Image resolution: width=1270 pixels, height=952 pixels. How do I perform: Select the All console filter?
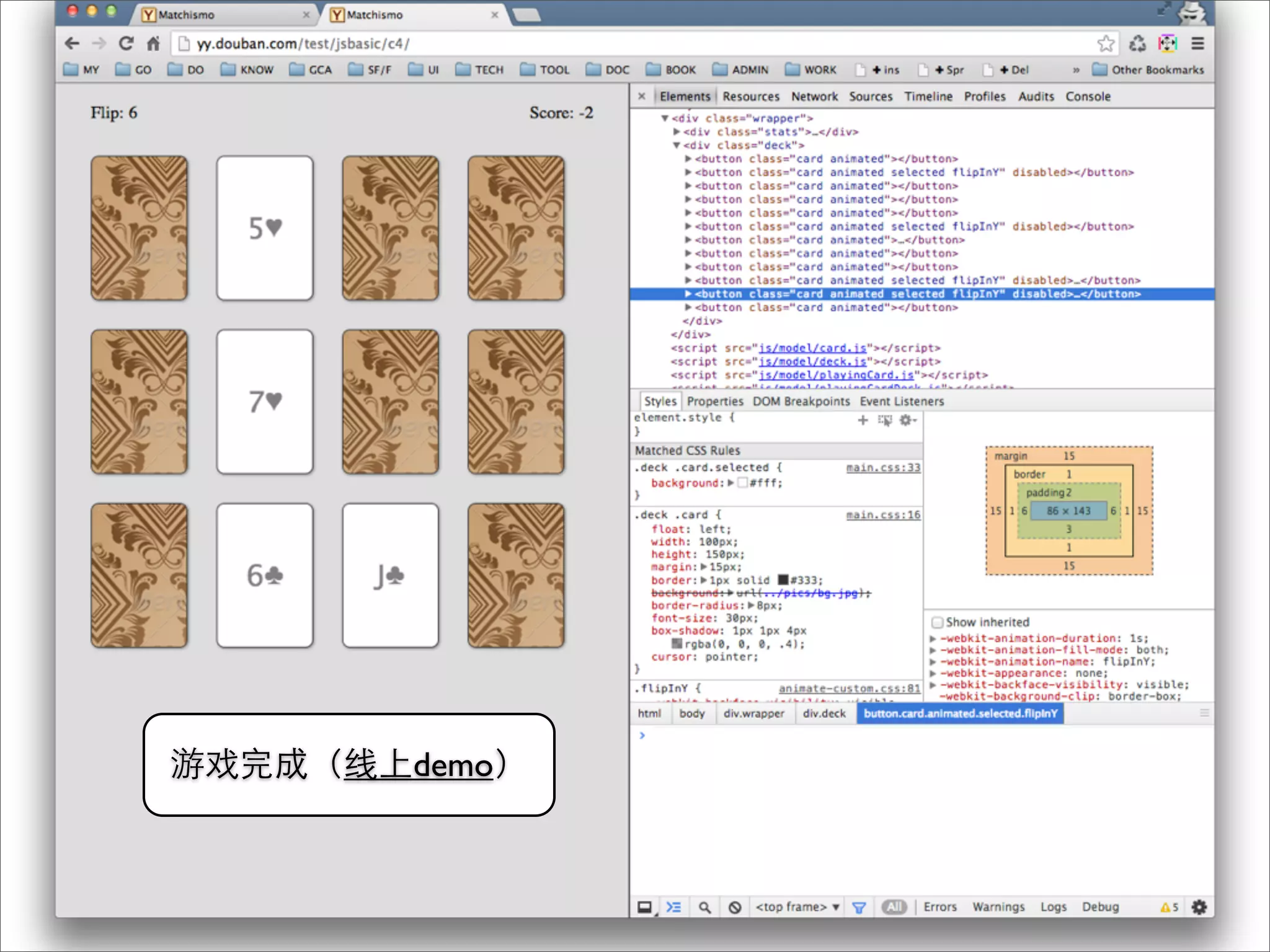click(x=894, y=907)
